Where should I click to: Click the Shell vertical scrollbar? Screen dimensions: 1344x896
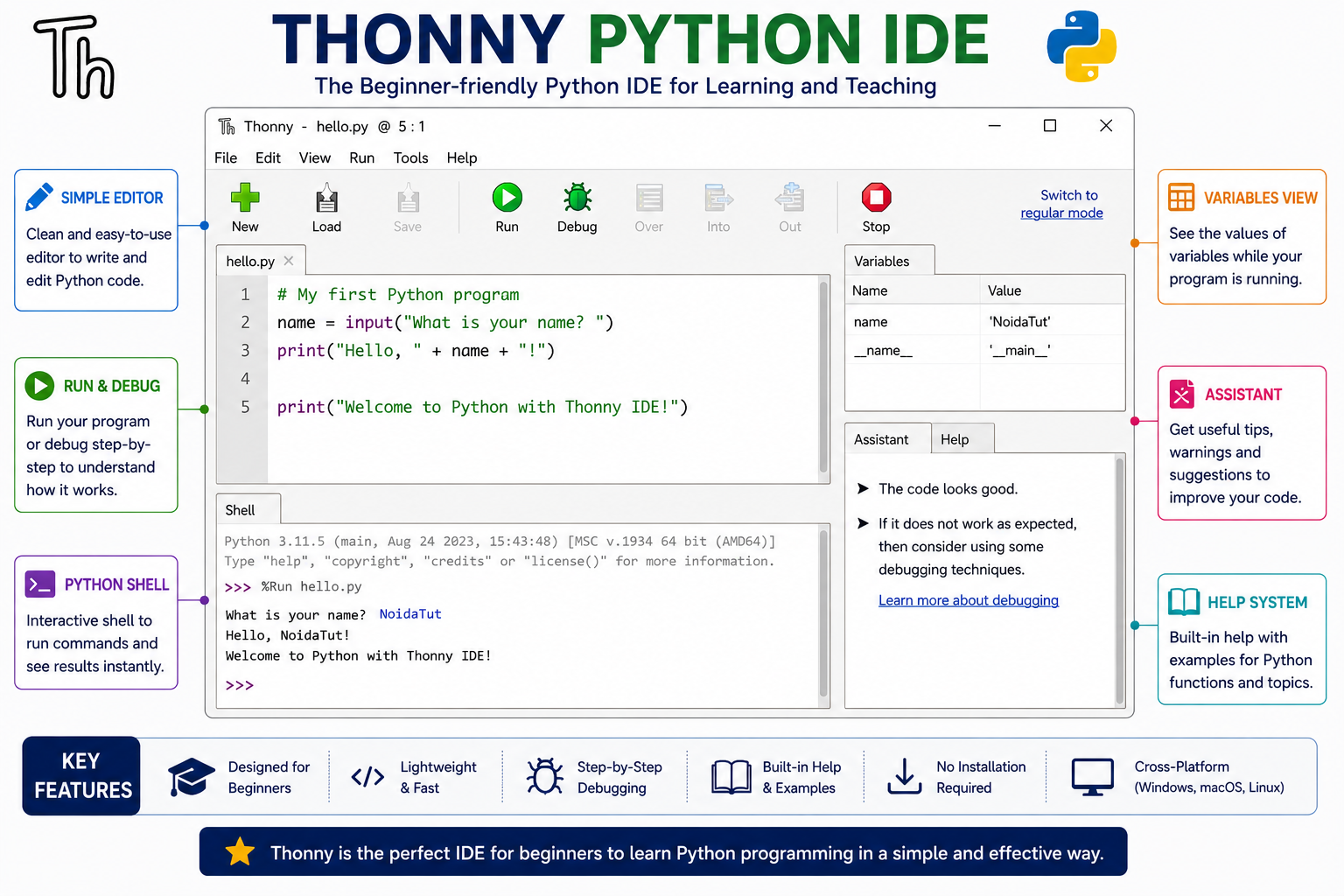click(823, 613)
